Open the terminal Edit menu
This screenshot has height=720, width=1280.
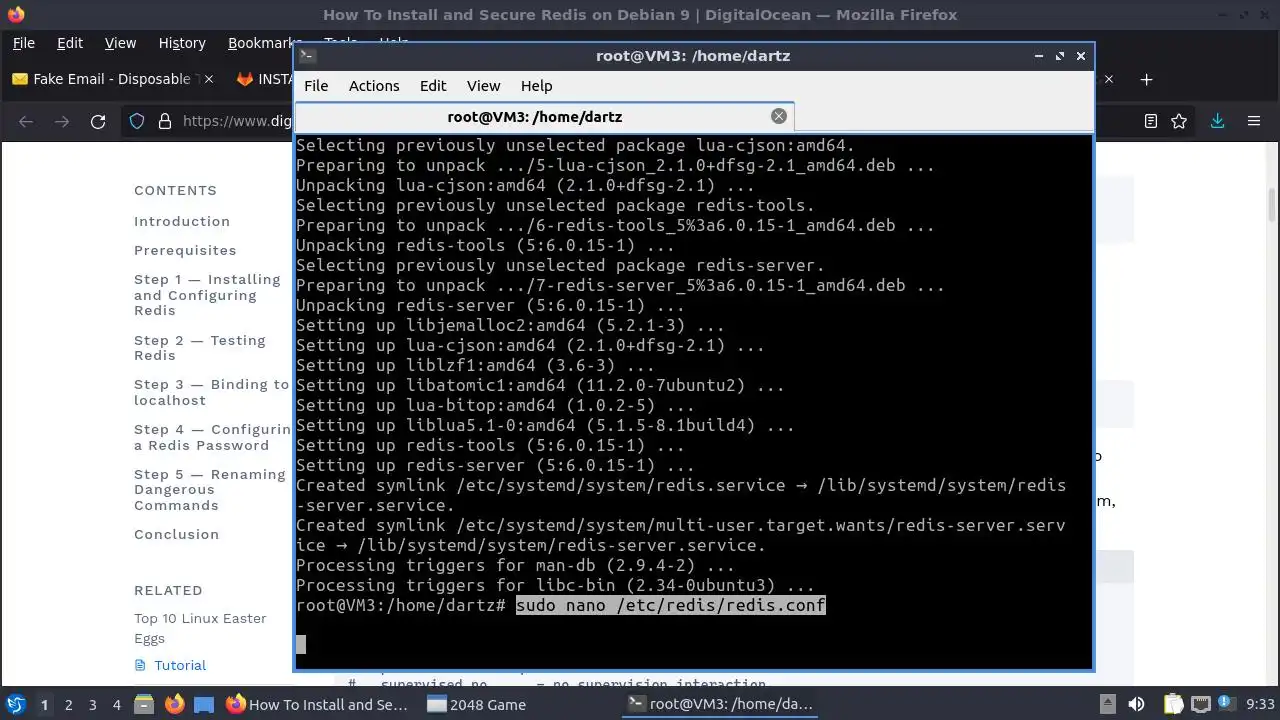point(433,86)
